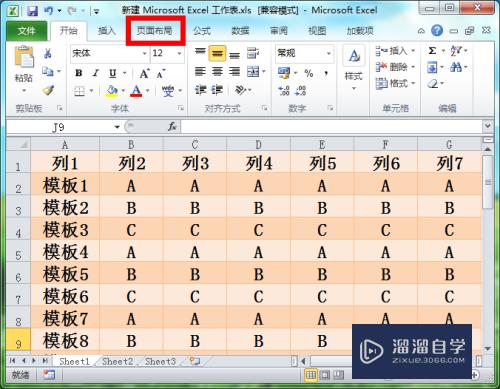
Task: Click the Save icon in quick access
Action: click(x=33, y=11)
